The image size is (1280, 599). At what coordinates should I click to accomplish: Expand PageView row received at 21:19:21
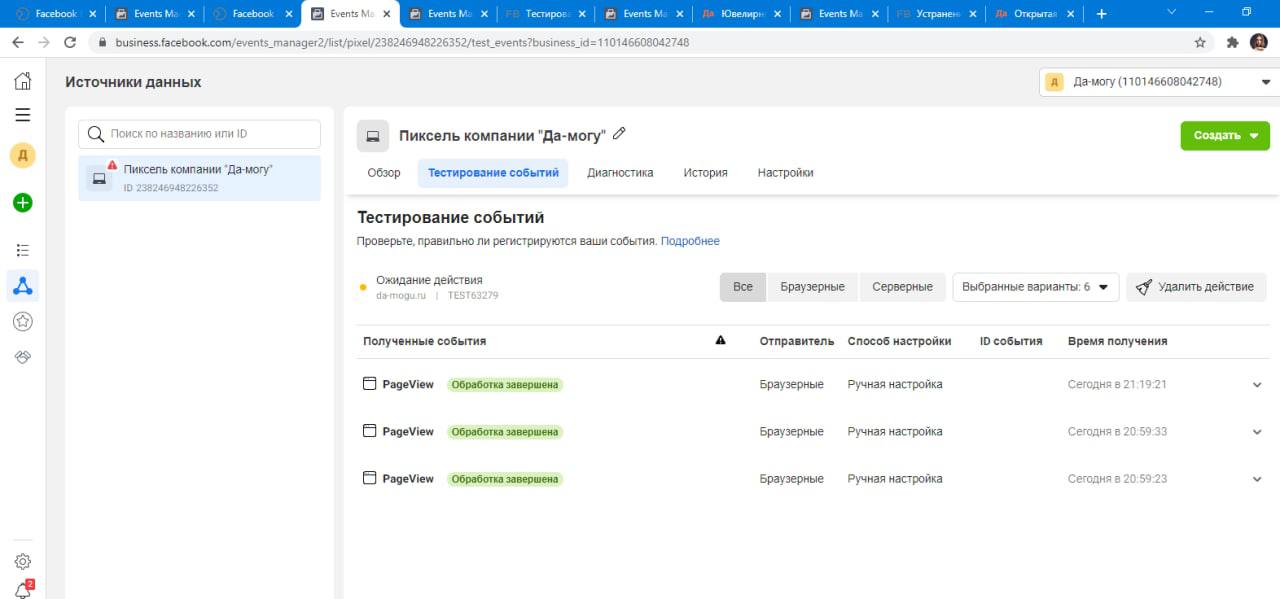coord(1257,385)
